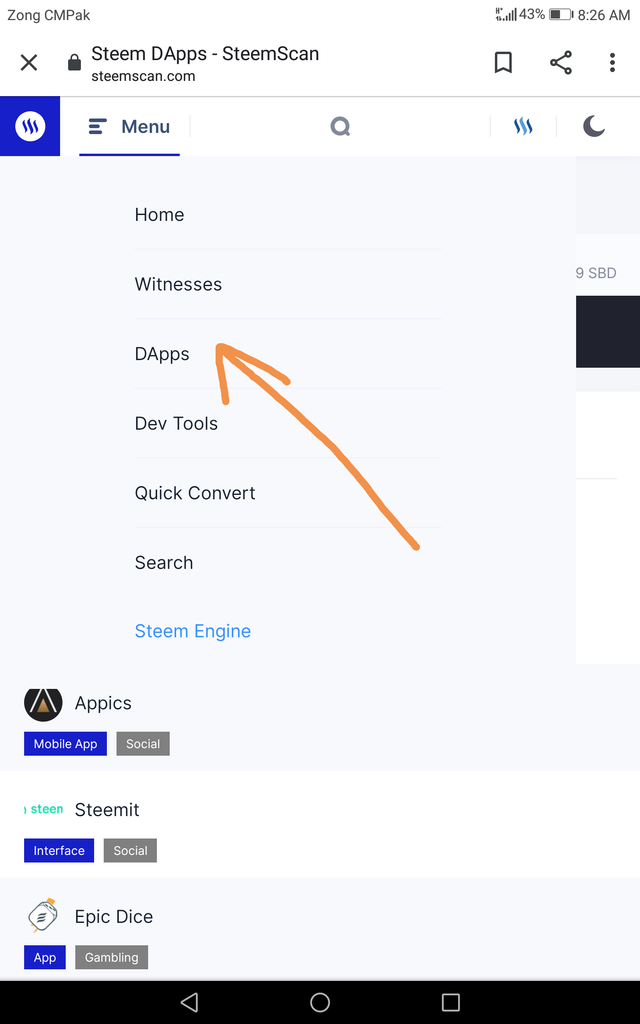The height and width of the screenshot is (1024, 640).
Task: Choose Quick Convert from menu
Action: click(x=195, y=493)
